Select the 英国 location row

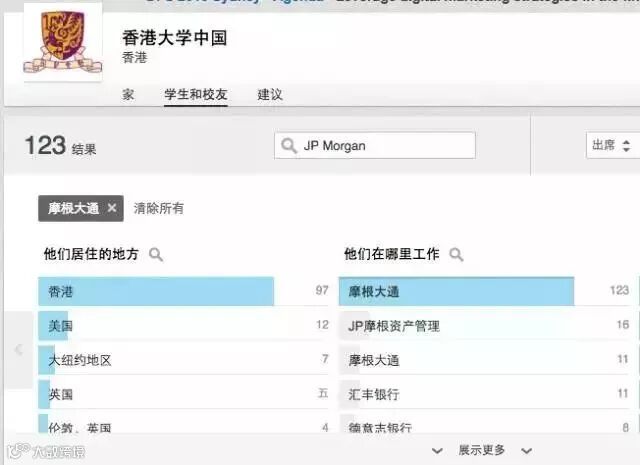click(x=184, y=394)
